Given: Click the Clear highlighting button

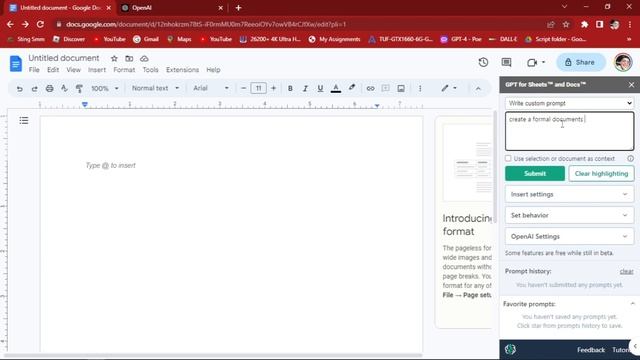Looking at the screenshot, I should coord(601,173).
